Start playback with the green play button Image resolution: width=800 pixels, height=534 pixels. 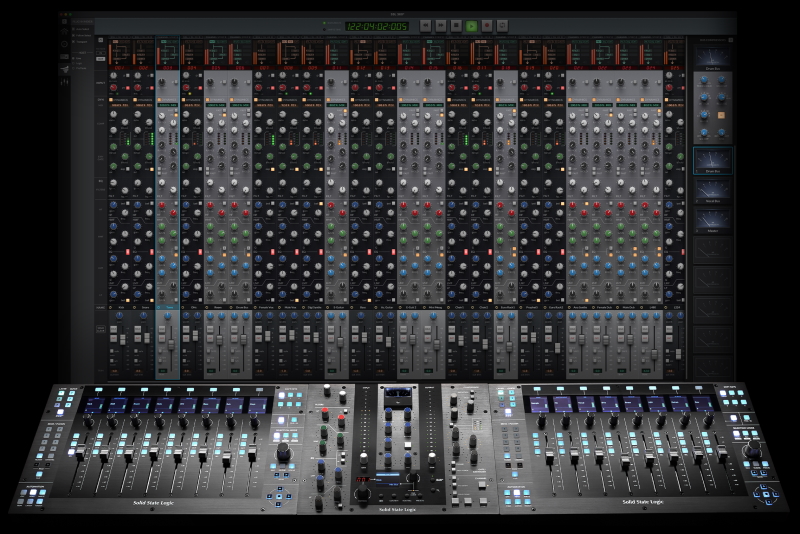click(471, 26)
